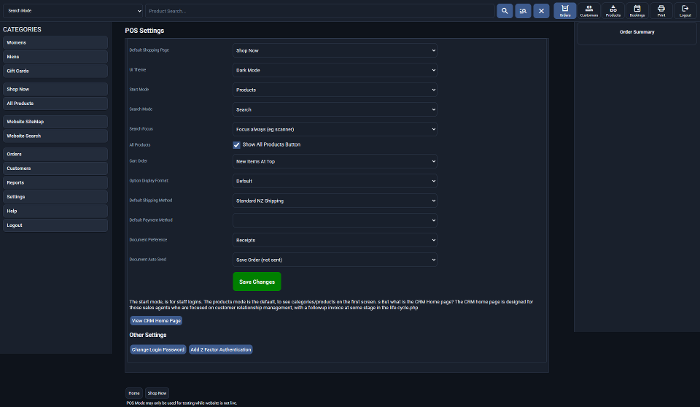This screenshot has width=700, height=407.
Task: Click the POS Settings heading
Action: pos(144,31)
